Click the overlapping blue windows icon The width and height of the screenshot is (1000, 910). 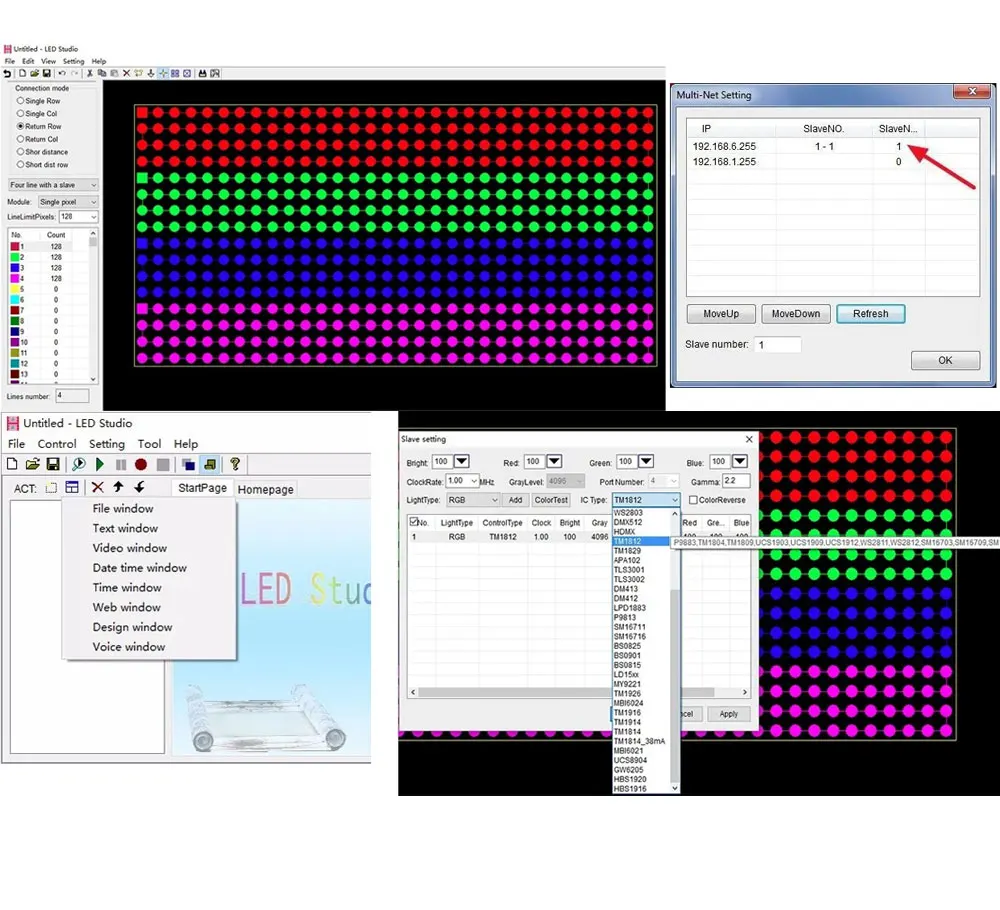188,464
